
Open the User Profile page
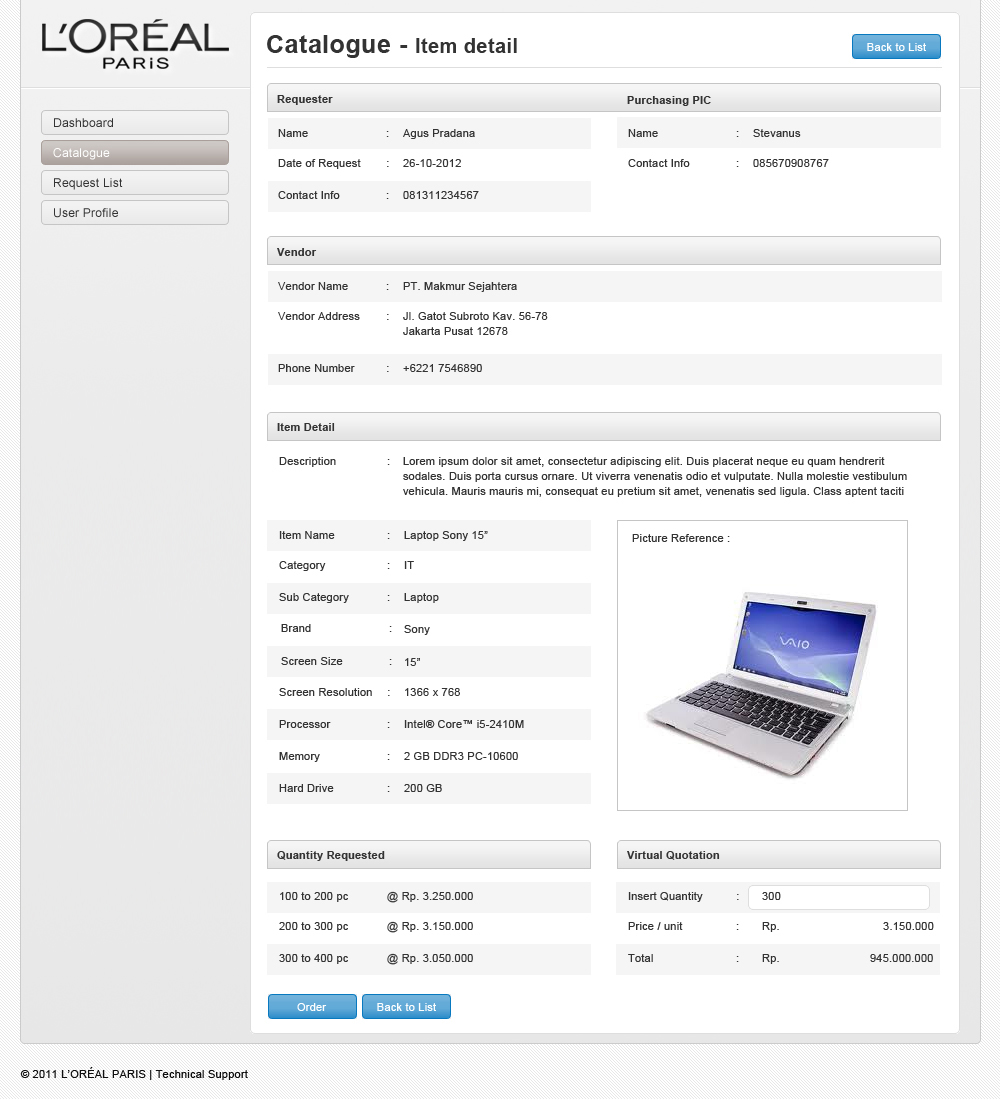point(135,213)
